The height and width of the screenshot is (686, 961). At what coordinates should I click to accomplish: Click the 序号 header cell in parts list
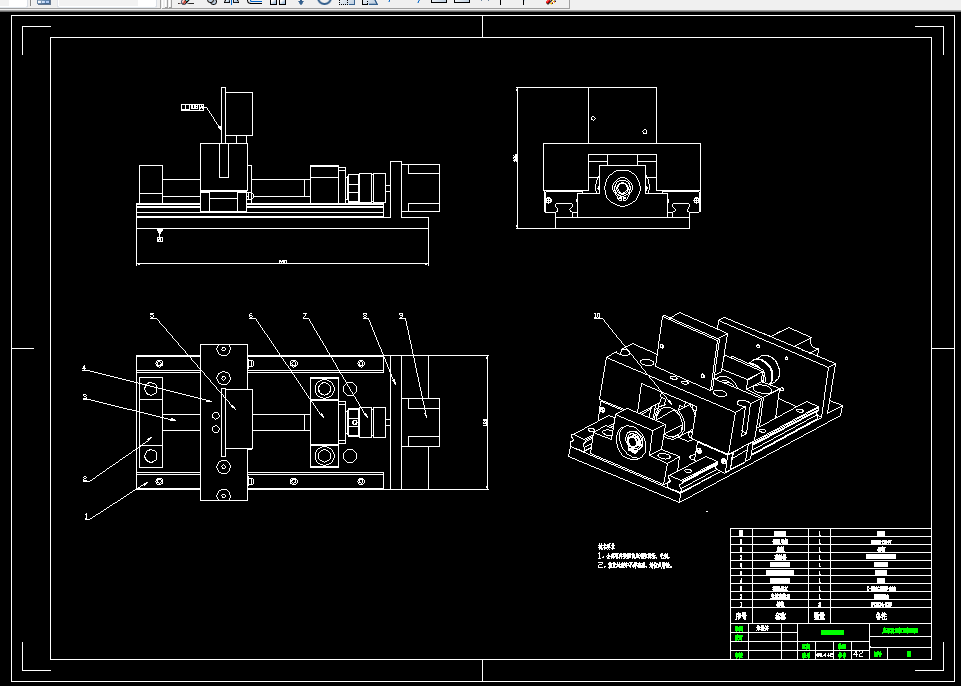740,616
